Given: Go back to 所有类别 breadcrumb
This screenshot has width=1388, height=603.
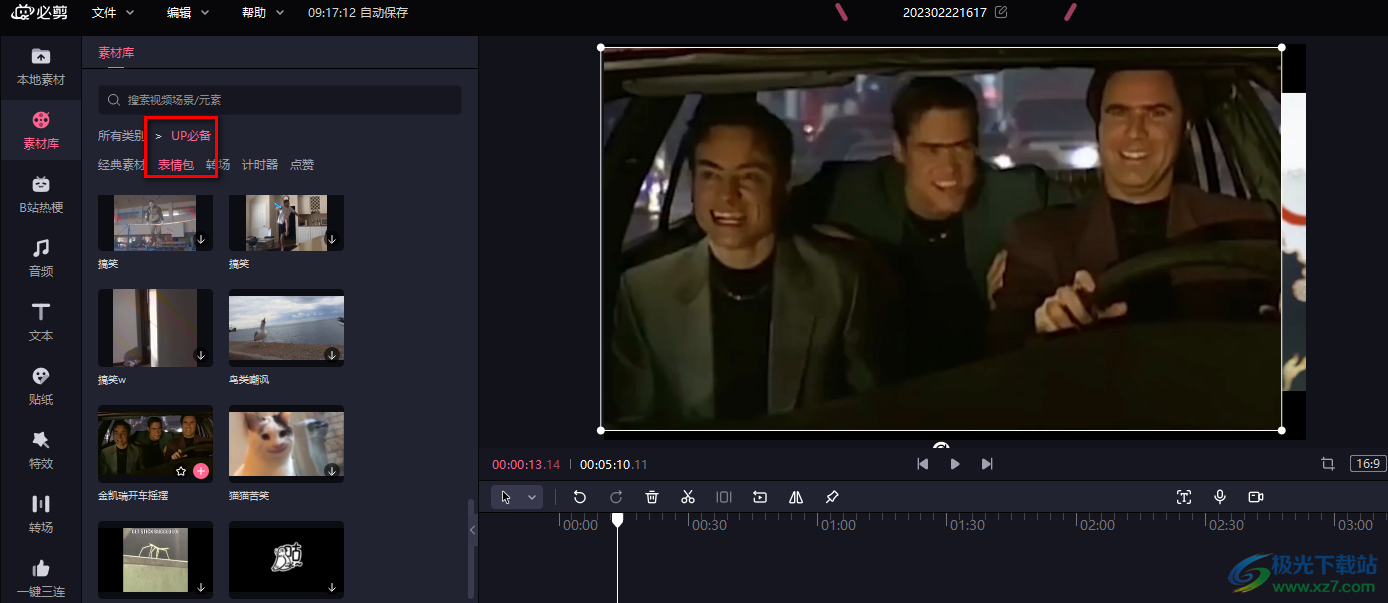Looking at the screenshot, I should click(x=121, y=135).
